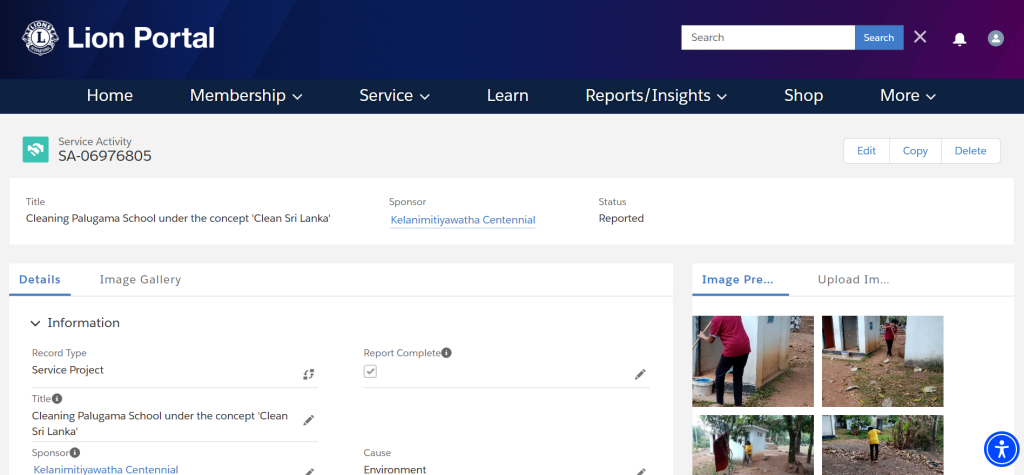Click the Search button

click(879, 38)
